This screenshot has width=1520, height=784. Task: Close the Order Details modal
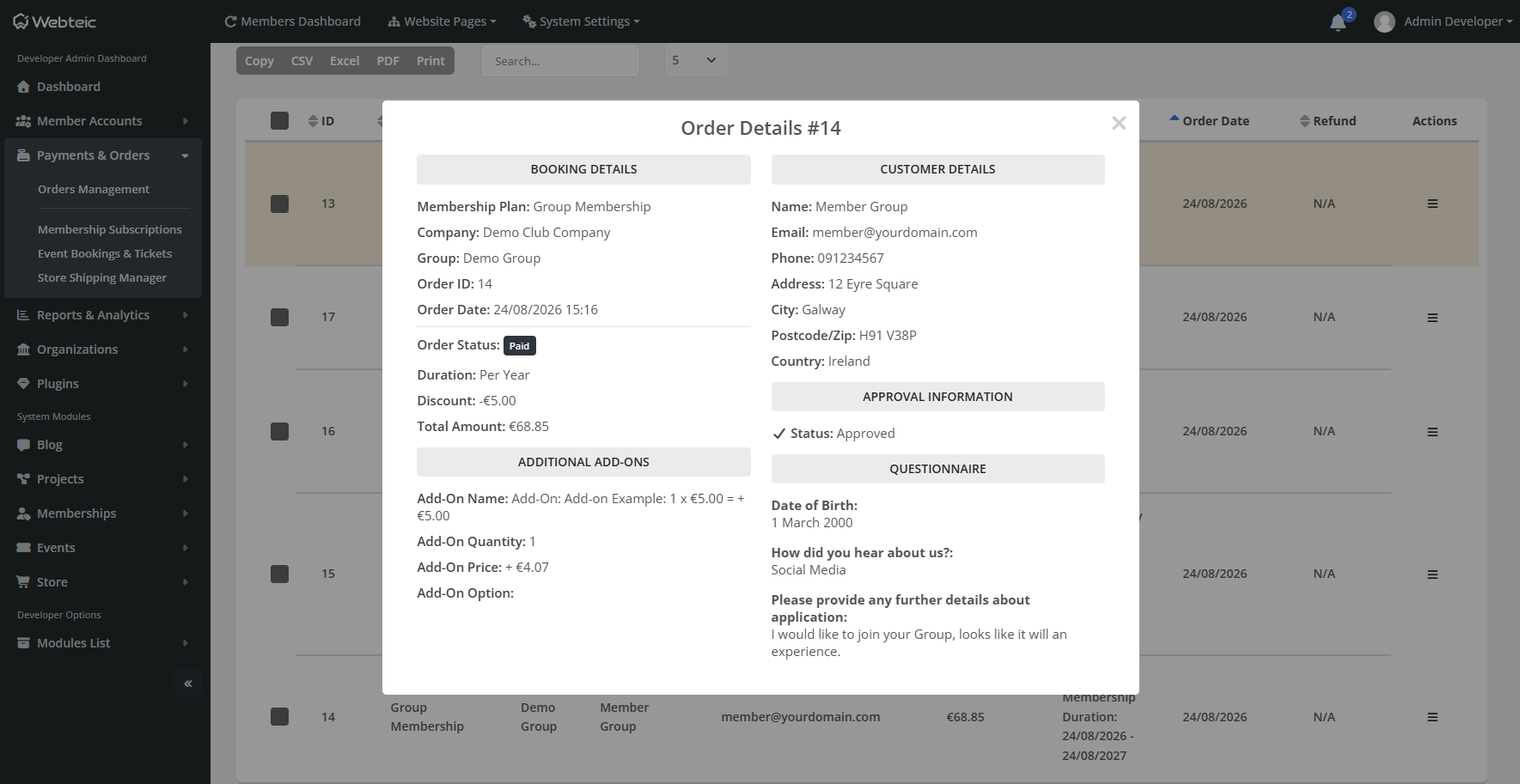tap(1118, 123)
